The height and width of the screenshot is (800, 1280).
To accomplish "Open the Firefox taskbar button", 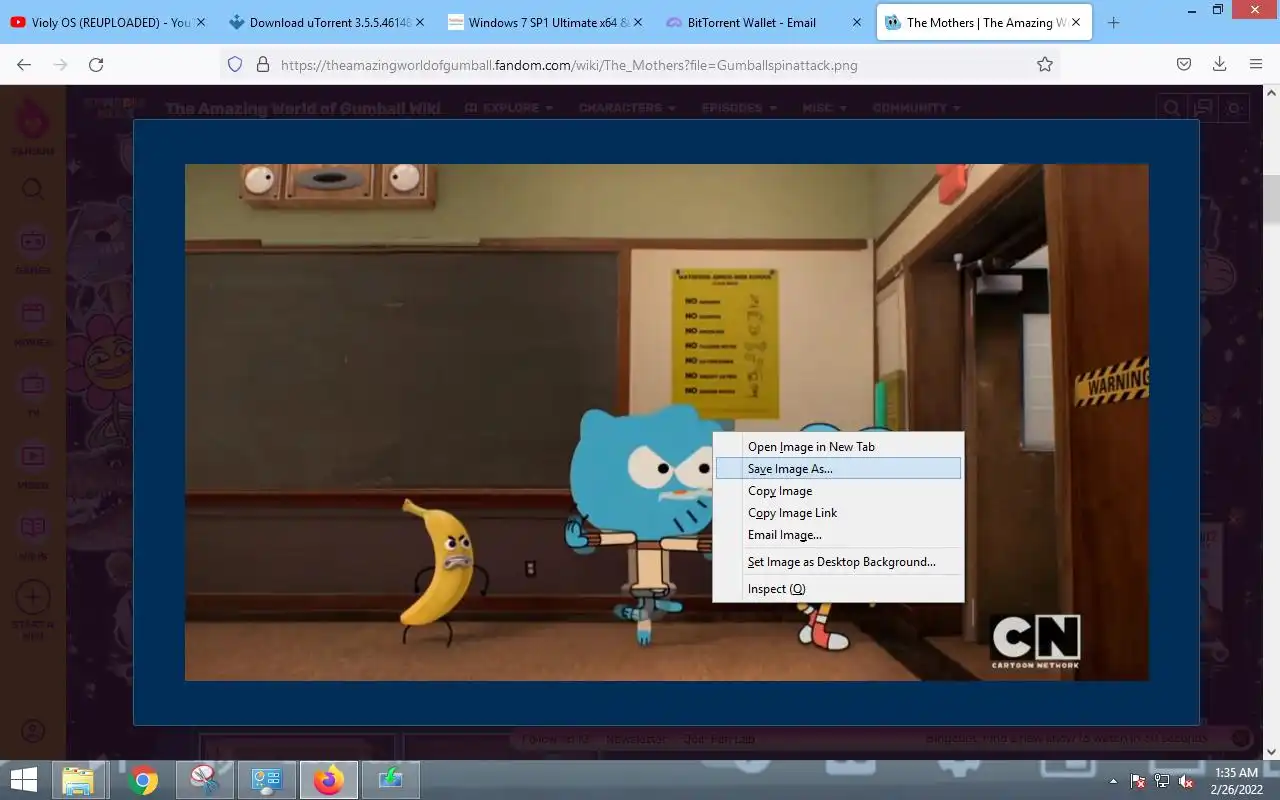I will (328, 780).
